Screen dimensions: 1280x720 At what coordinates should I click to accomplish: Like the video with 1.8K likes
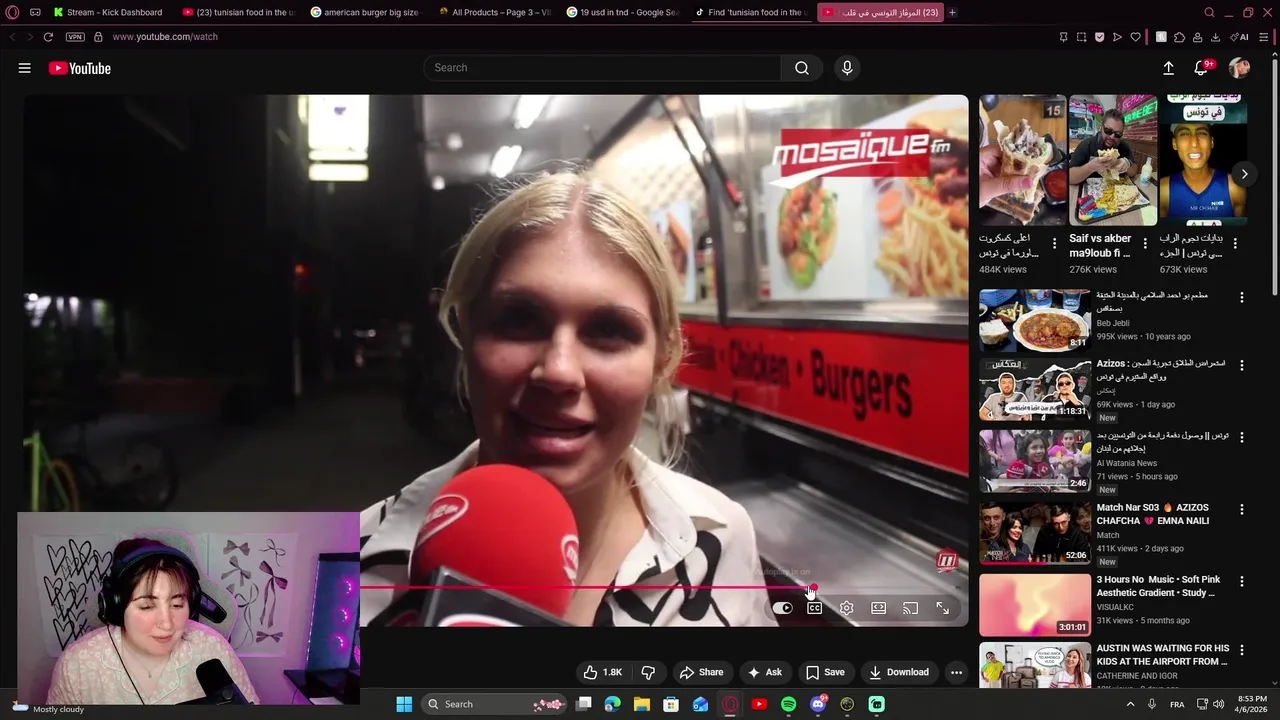[x=603, y=672]
